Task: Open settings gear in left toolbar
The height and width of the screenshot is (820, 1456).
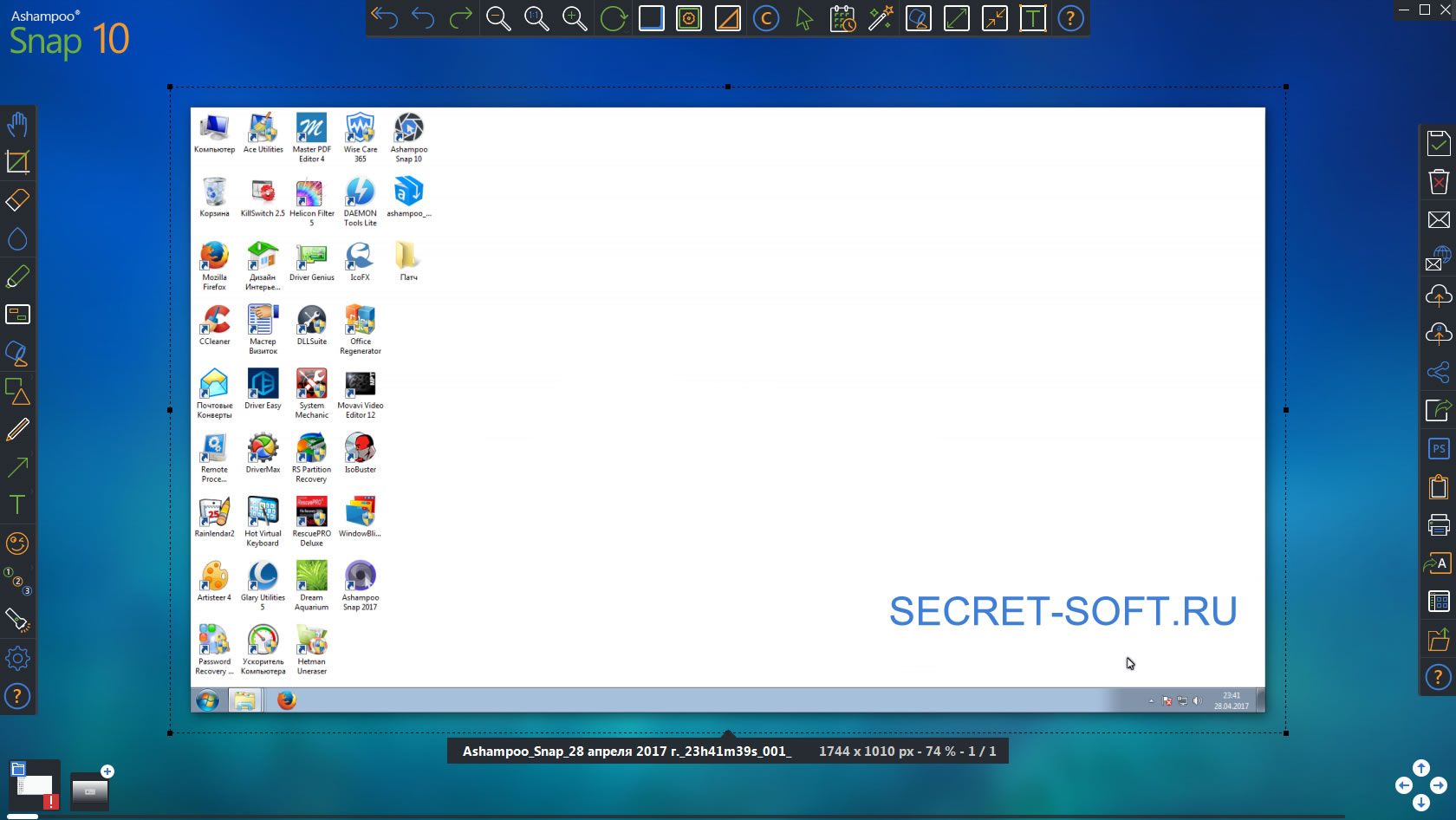Action: 17,658
